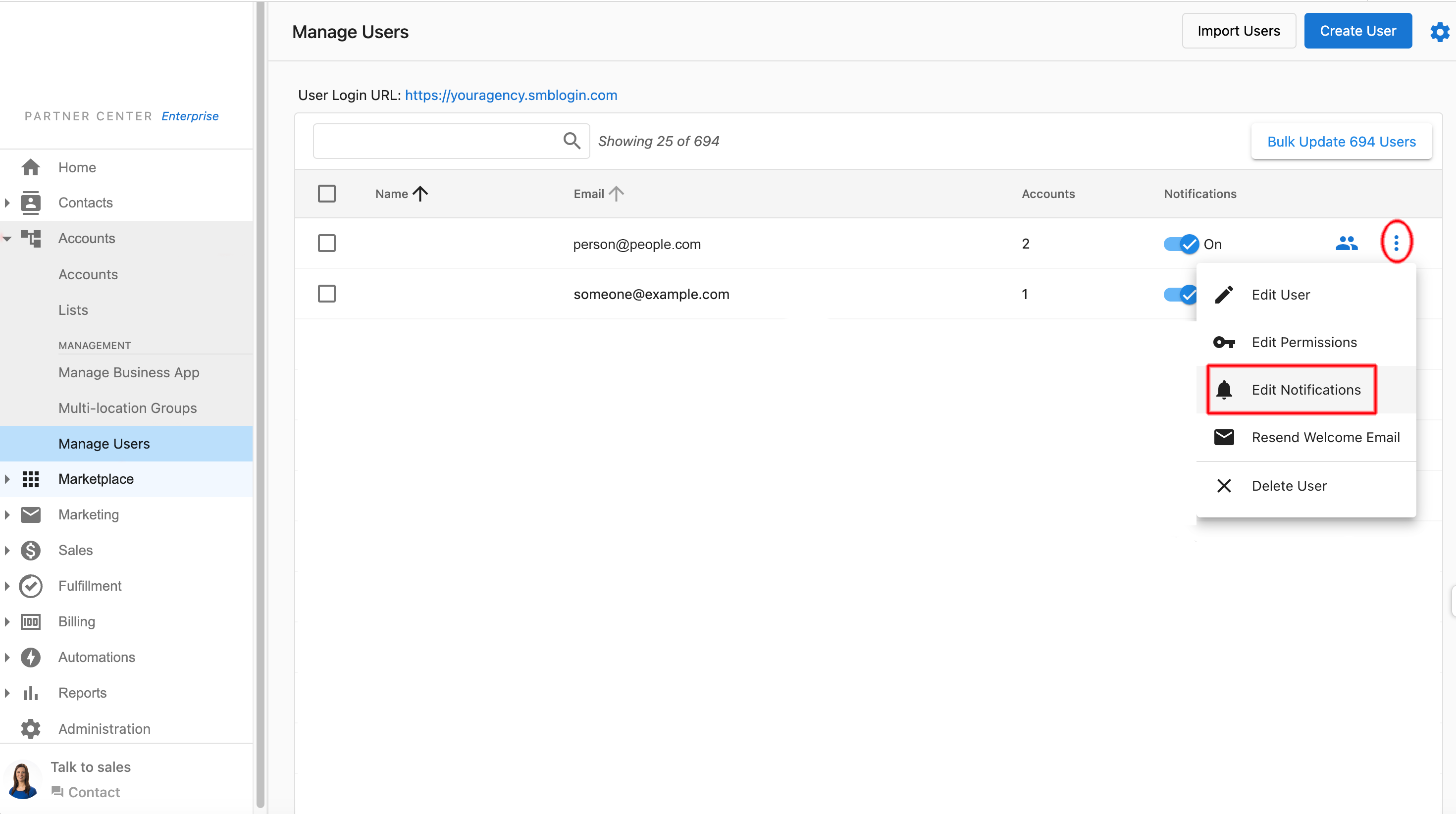Viewport: 1456px width, 814px height.
Task: Focus the user search input field
Action: point(435,141)
